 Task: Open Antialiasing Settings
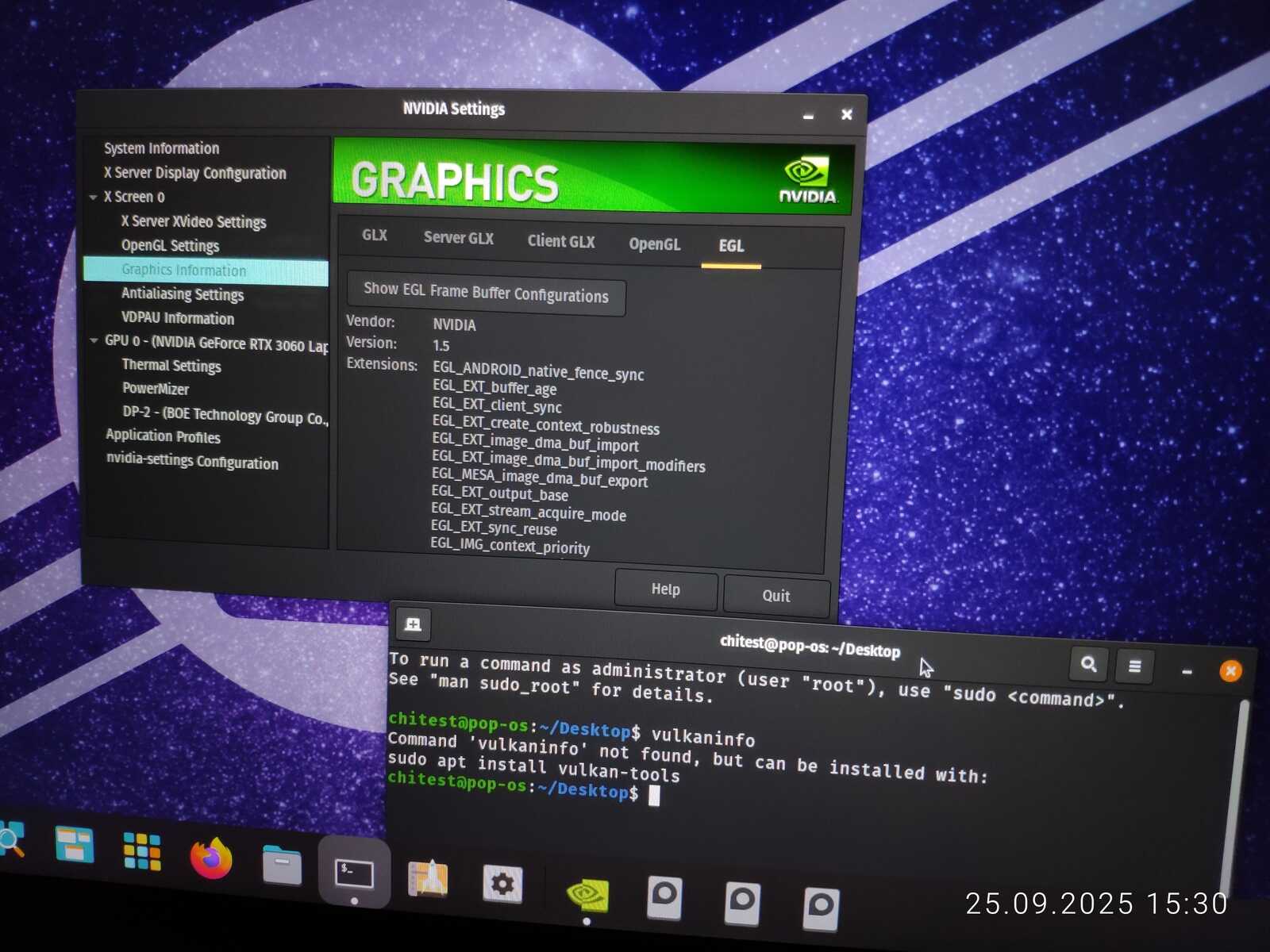pyautogui.click(x=183, y=294)
